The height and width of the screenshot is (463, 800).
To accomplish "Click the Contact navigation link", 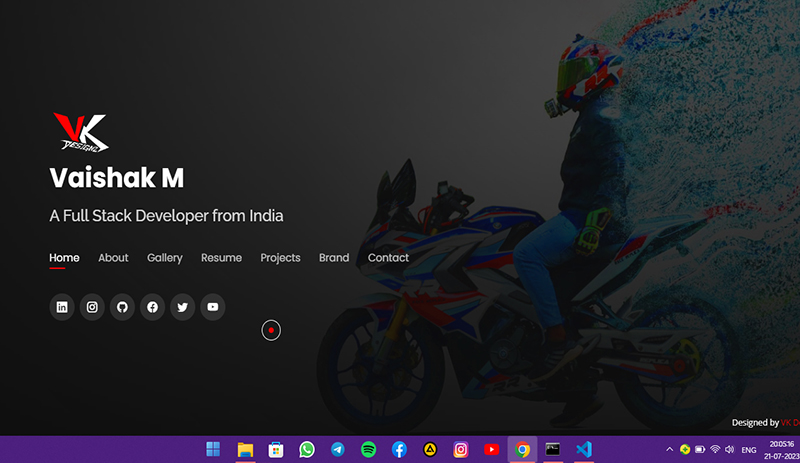I will point(388,257).
